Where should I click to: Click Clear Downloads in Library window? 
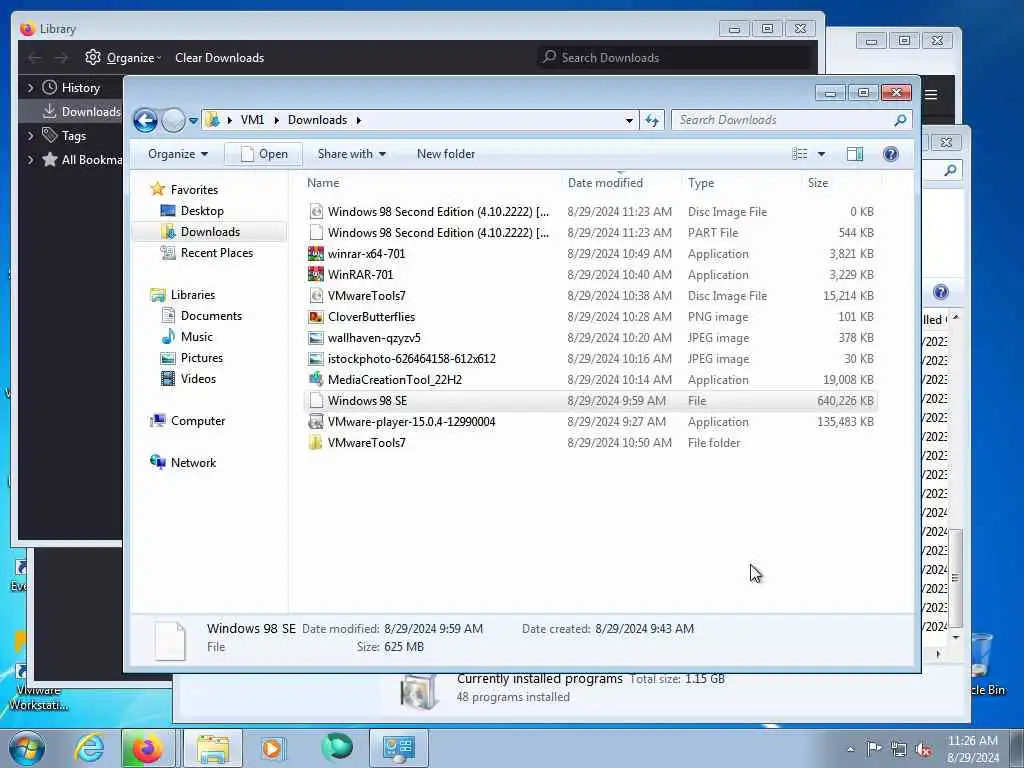(x=219, y=58)
